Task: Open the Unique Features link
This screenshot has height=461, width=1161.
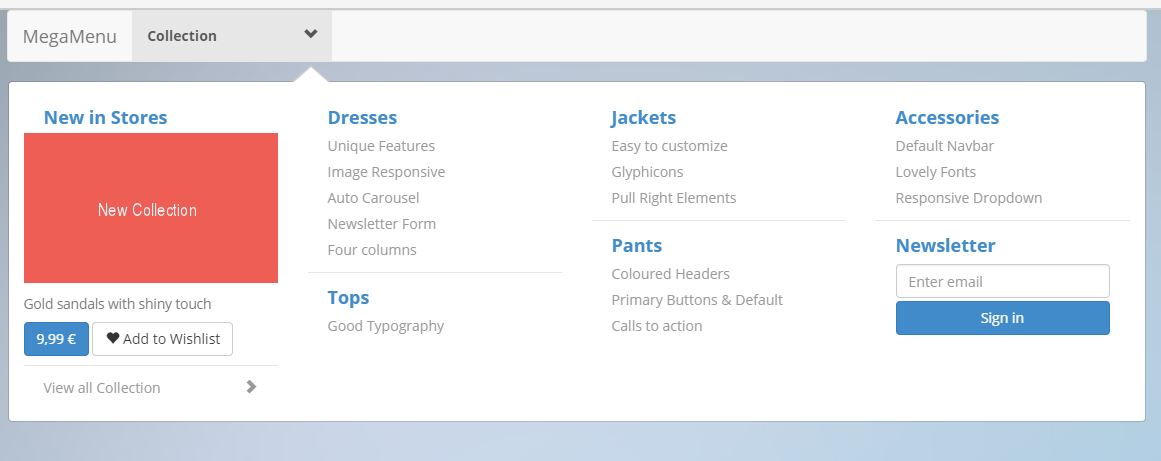Action: point(381,146)
